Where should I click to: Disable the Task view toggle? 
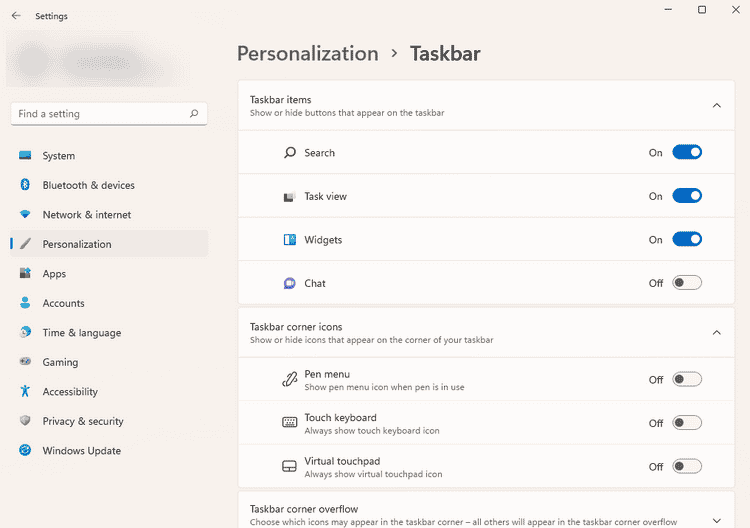pos(687,196)
